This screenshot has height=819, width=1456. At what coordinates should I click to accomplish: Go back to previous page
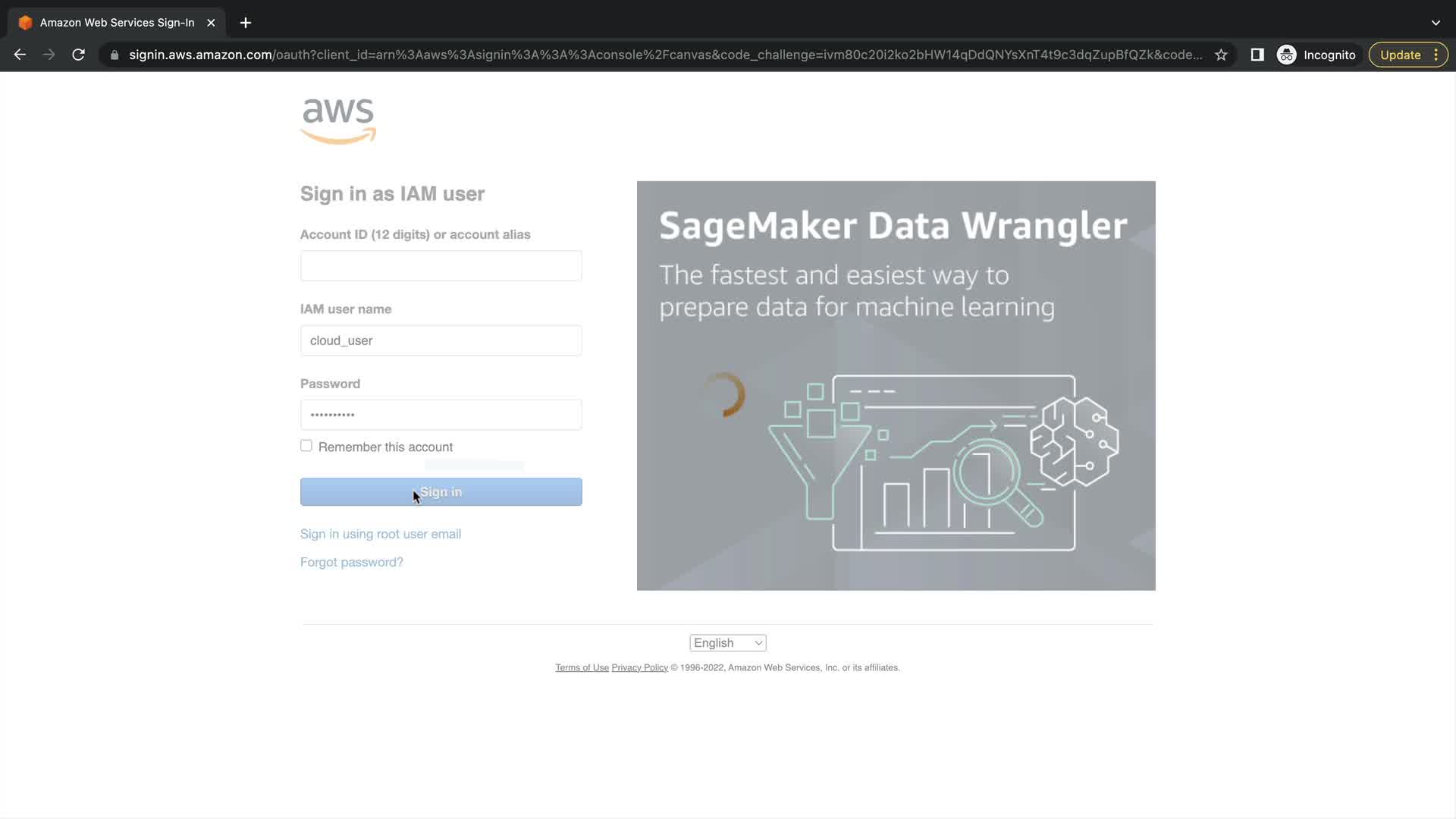tap(20, 55)
